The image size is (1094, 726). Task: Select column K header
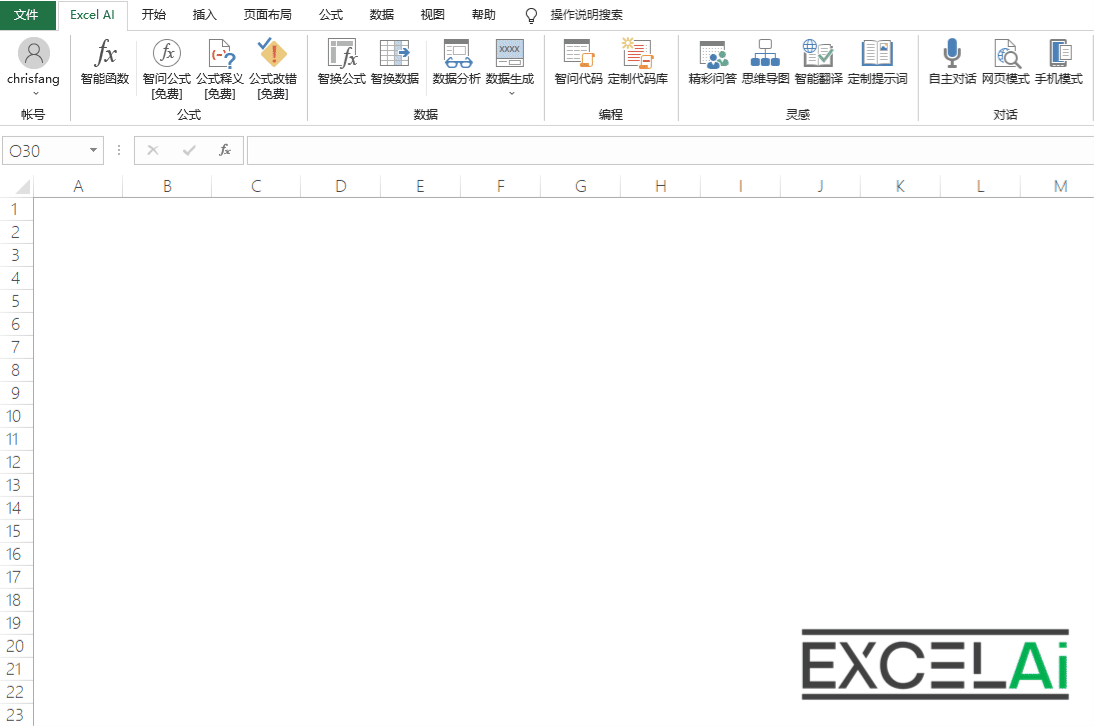point(900,186)
